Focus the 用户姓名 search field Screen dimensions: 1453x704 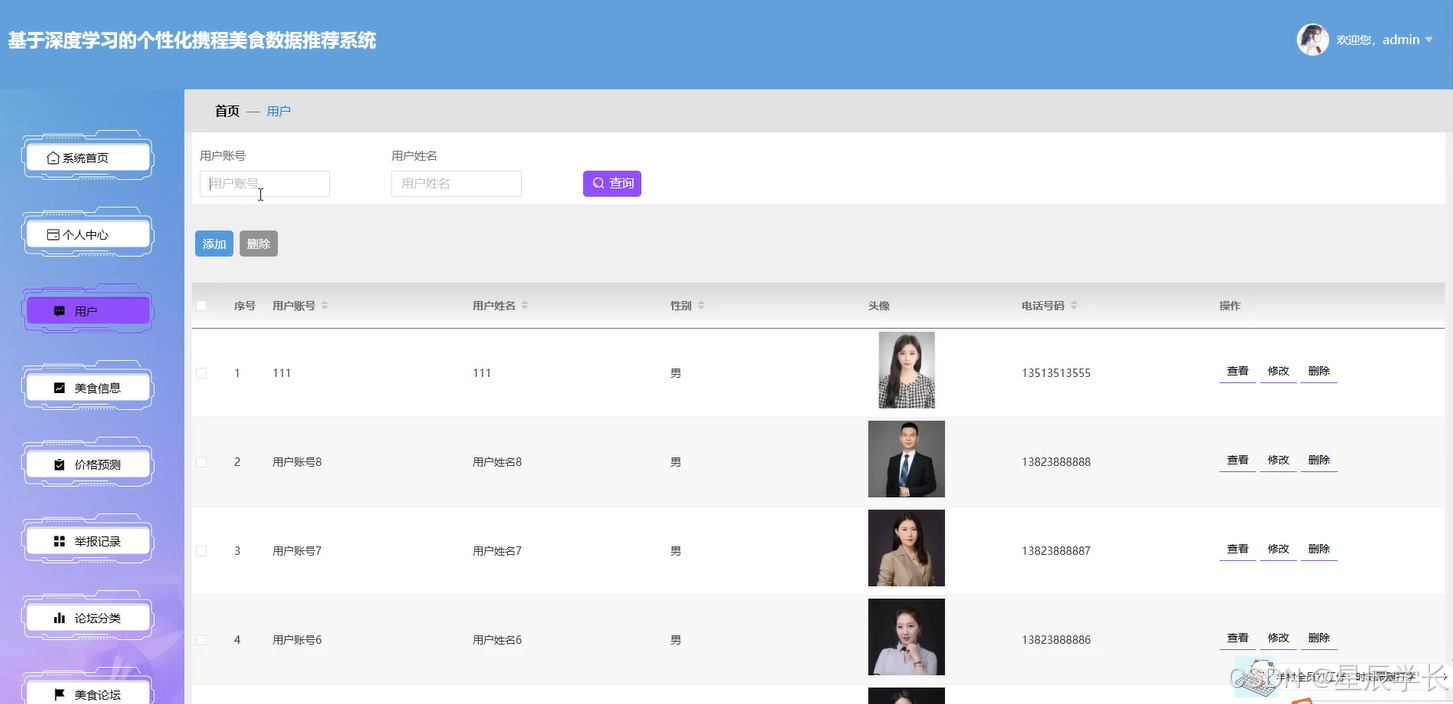coord(456,184)
